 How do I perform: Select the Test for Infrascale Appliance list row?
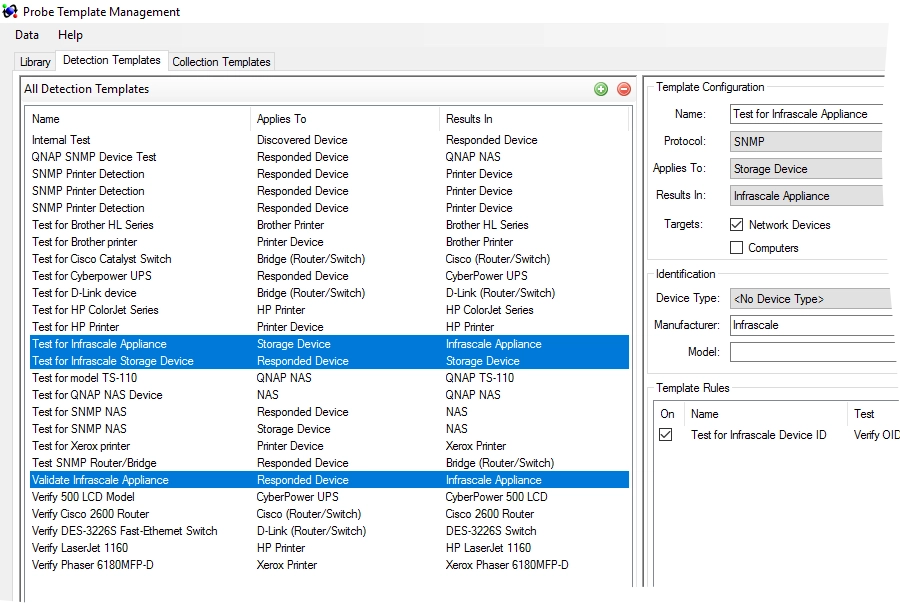coord(329,344)
